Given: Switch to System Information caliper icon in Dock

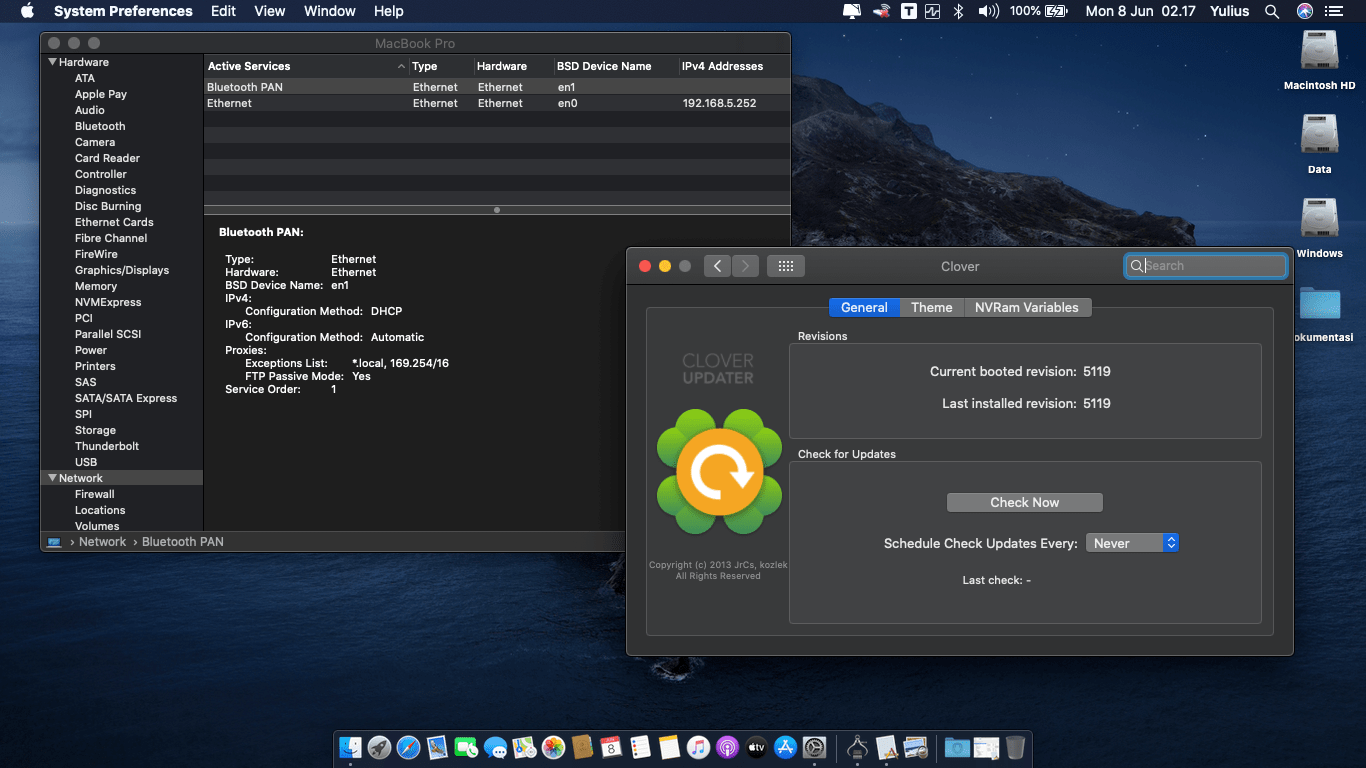Looking at the screenshot, I should (856, 747).
